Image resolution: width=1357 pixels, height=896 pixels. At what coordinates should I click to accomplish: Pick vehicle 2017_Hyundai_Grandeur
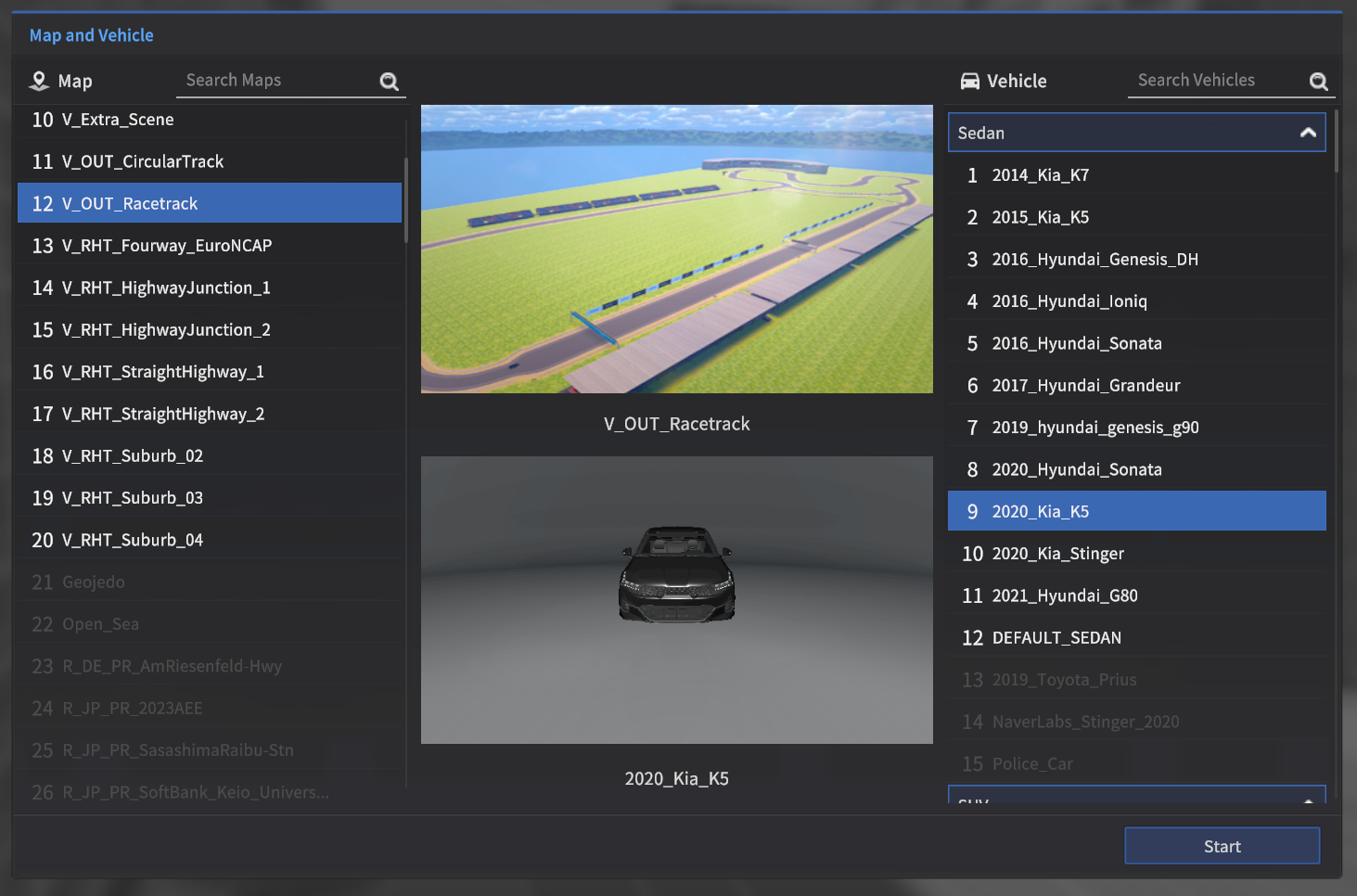[1136, 385]
